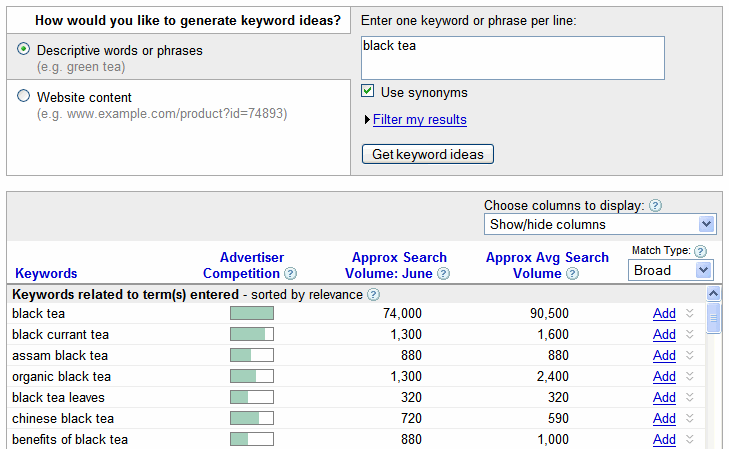Open help icon next to Match Type
Viewport: 729px width, 449px height.
point(700,251)
